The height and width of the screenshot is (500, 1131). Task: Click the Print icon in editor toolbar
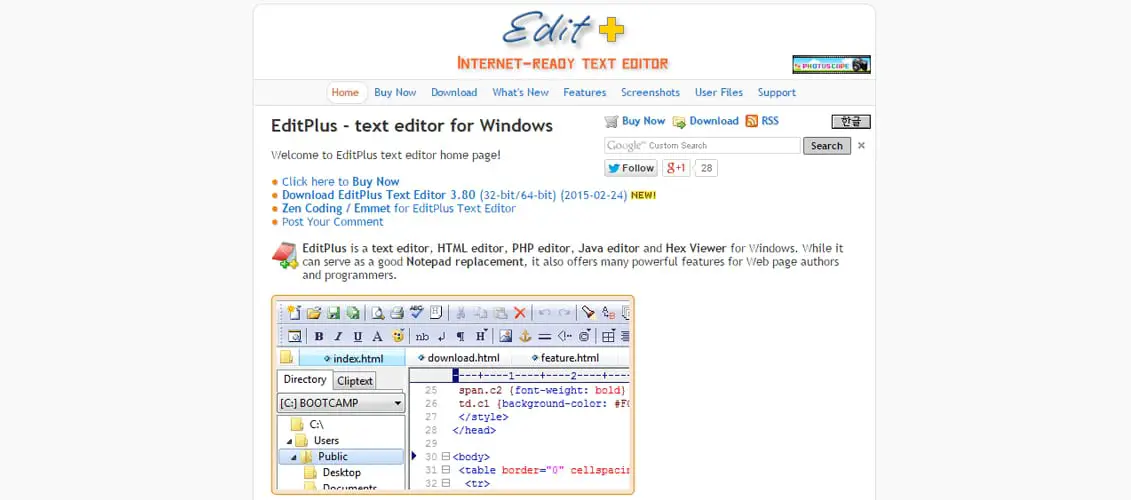coord(397,312)
